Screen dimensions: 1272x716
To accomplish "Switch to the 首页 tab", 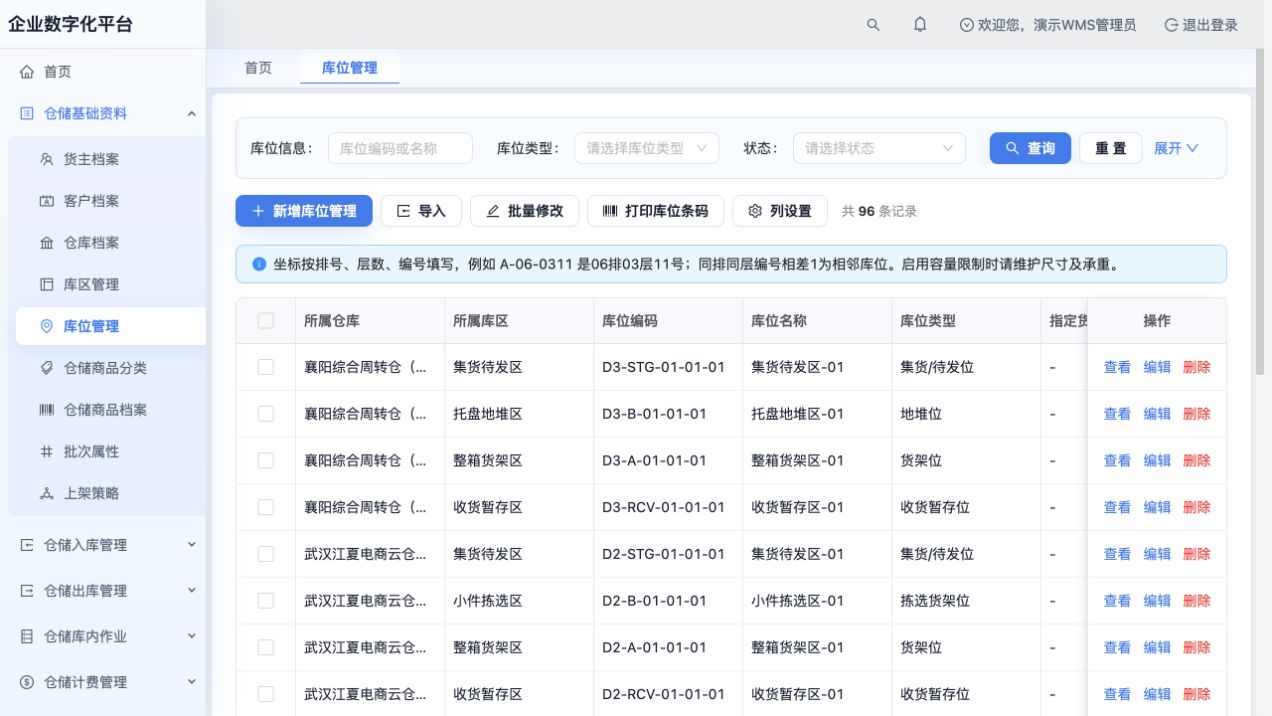I will pyautogui.click(x=258, y=68).
